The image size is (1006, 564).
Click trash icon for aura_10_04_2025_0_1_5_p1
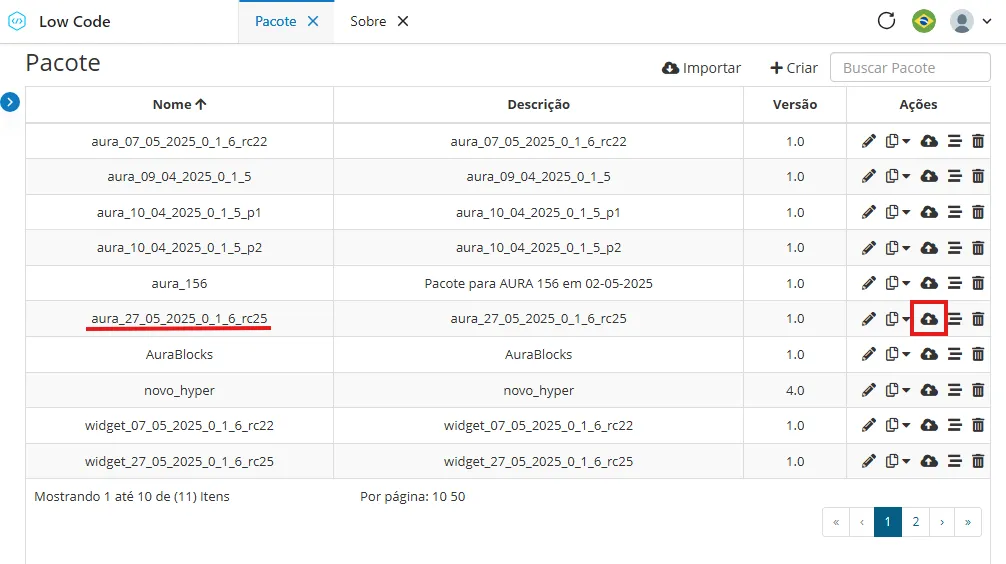(978, 212)
